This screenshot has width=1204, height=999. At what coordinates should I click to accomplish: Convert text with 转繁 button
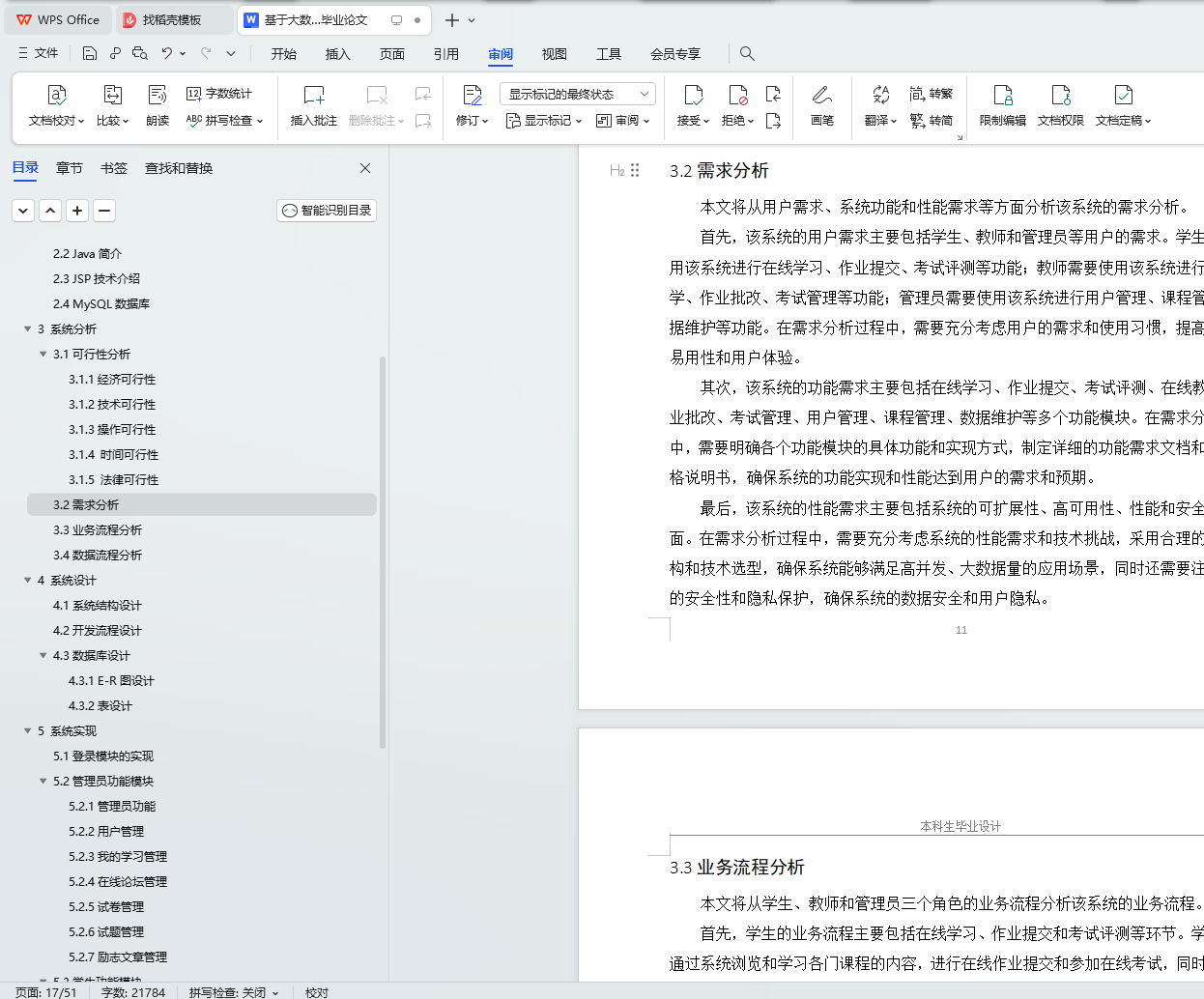click(x=932, y=94)
